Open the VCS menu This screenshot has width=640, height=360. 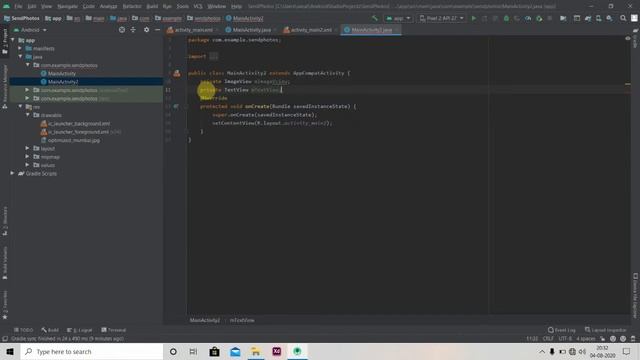(198, 7)
